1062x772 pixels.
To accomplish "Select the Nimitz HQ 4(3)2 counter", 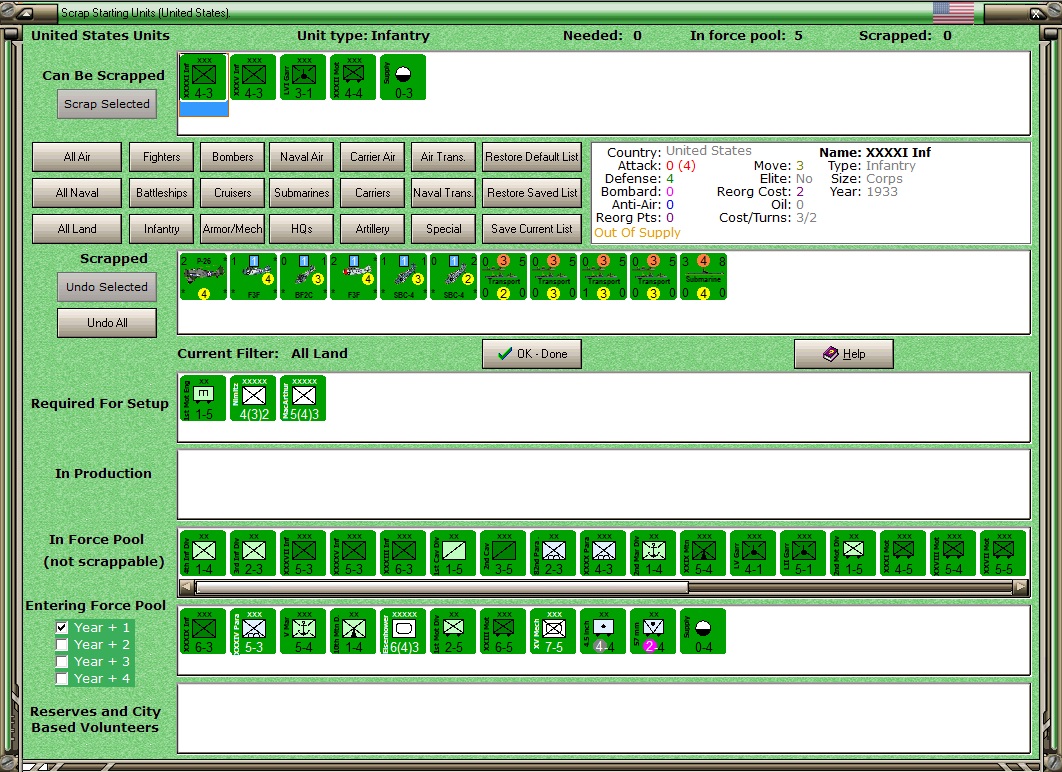I will pos(253,398).
